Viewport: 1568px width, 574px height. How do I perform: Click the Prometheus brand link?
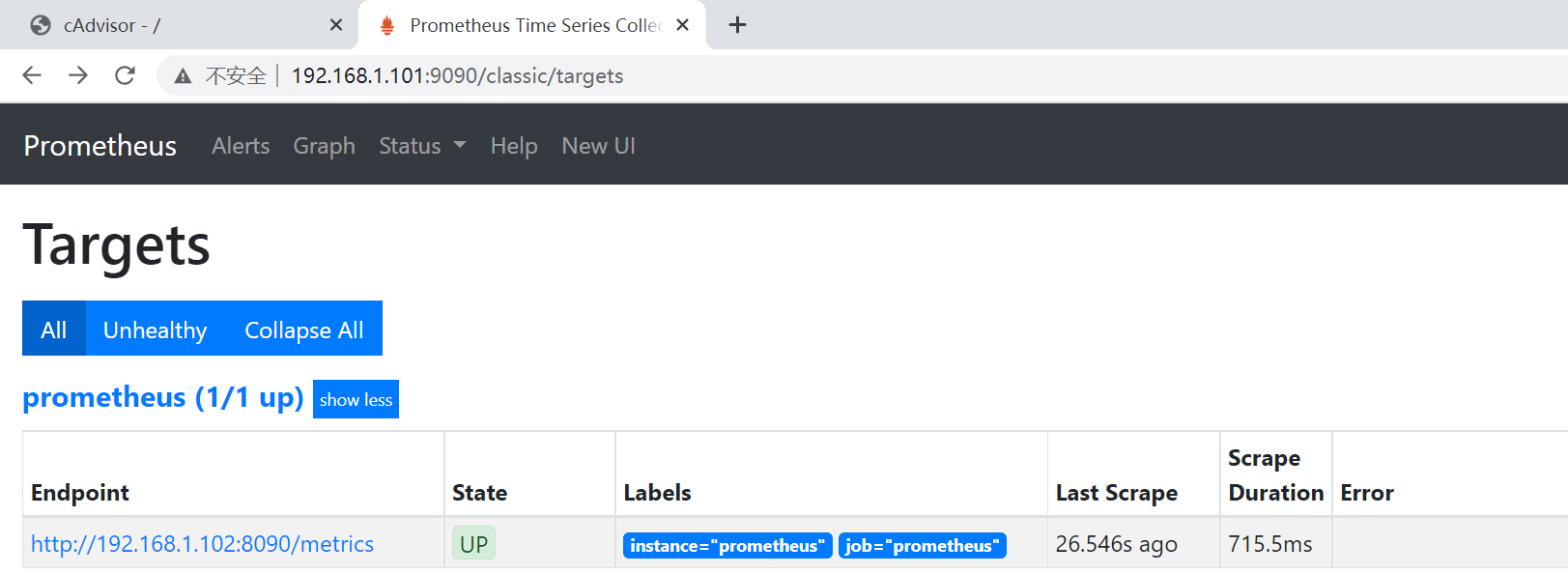100,146
